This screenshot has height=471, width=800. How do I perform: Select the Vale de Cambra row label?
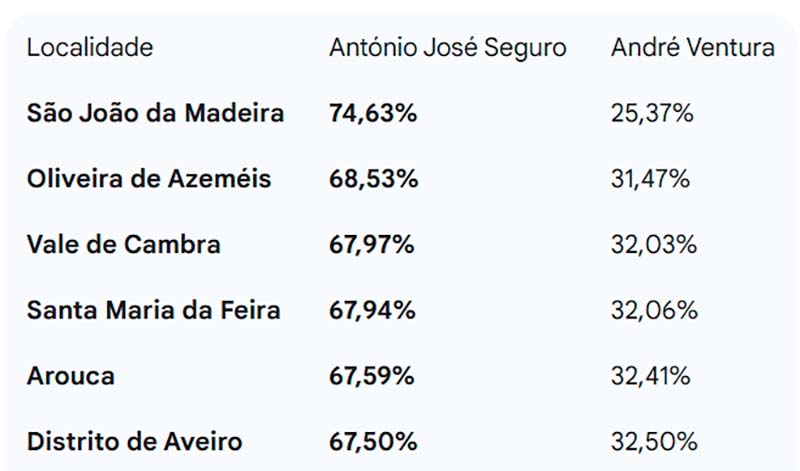point(124,245)
